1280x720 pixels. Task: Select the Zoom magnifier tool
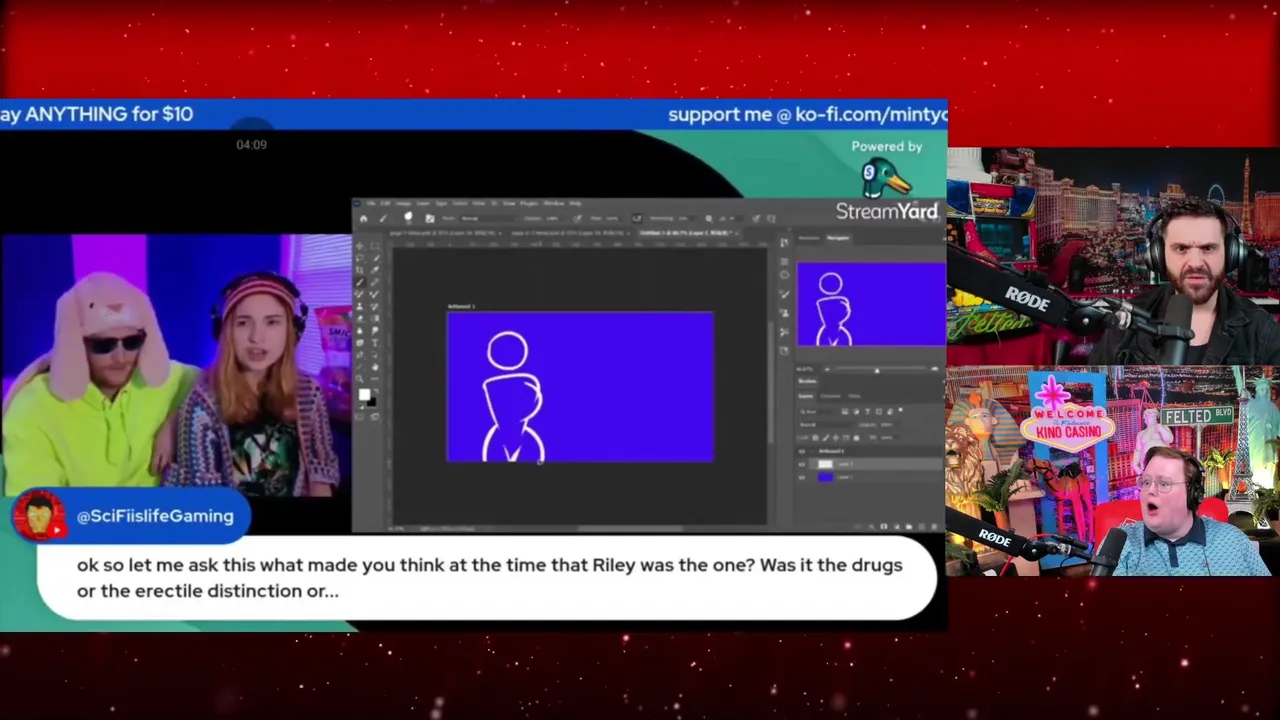(360, 379)
